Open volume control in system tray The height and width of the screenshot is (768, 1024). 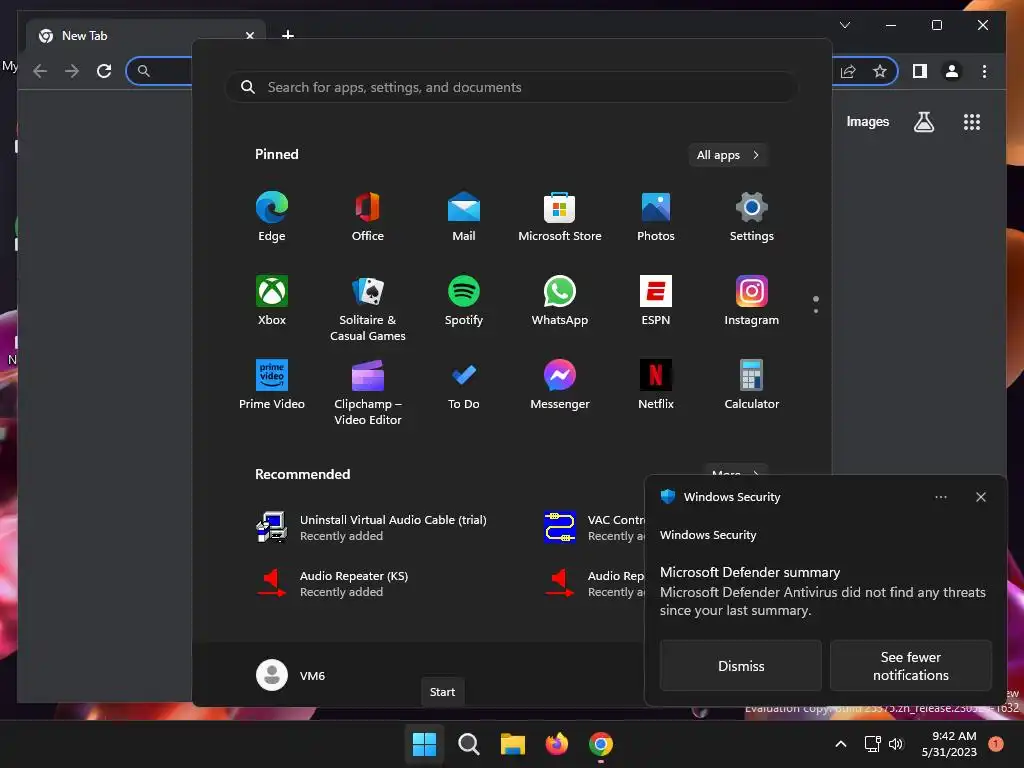895,744
